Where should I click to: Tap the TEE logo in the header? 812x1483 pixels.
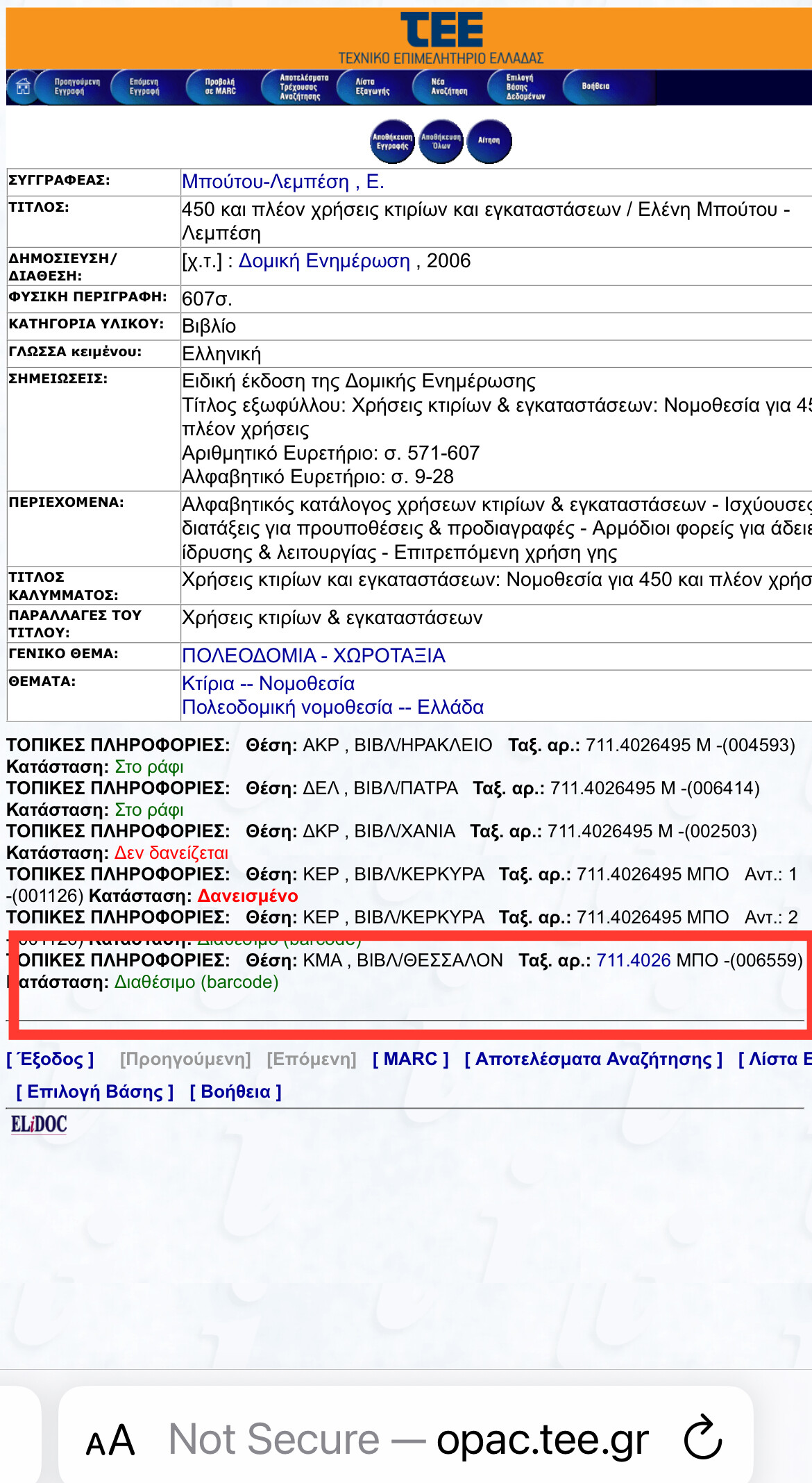pyautogui.click(x=441, y=30)
